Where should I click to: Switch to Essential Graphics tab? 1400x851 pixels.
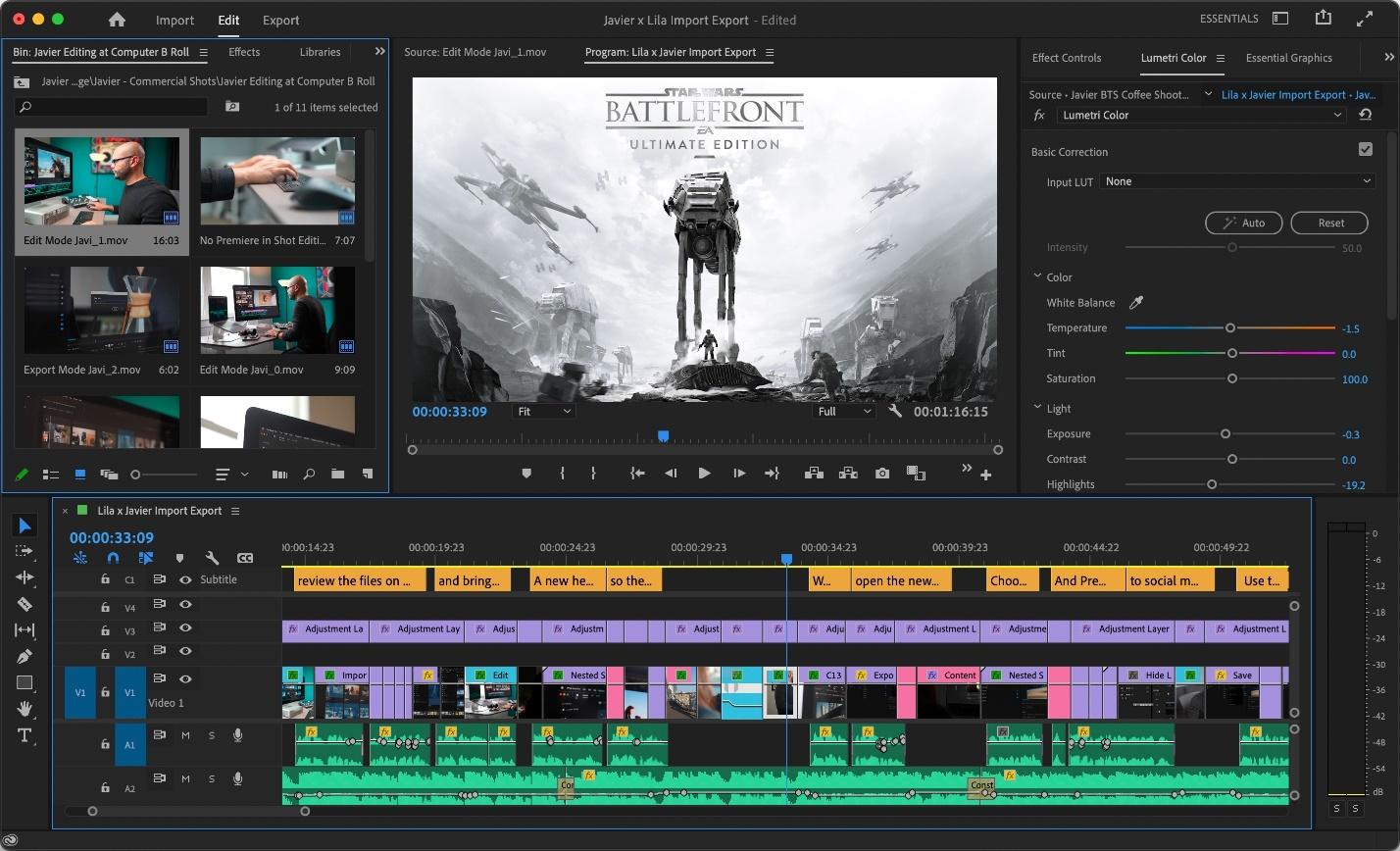click(x=1288, y=58)
